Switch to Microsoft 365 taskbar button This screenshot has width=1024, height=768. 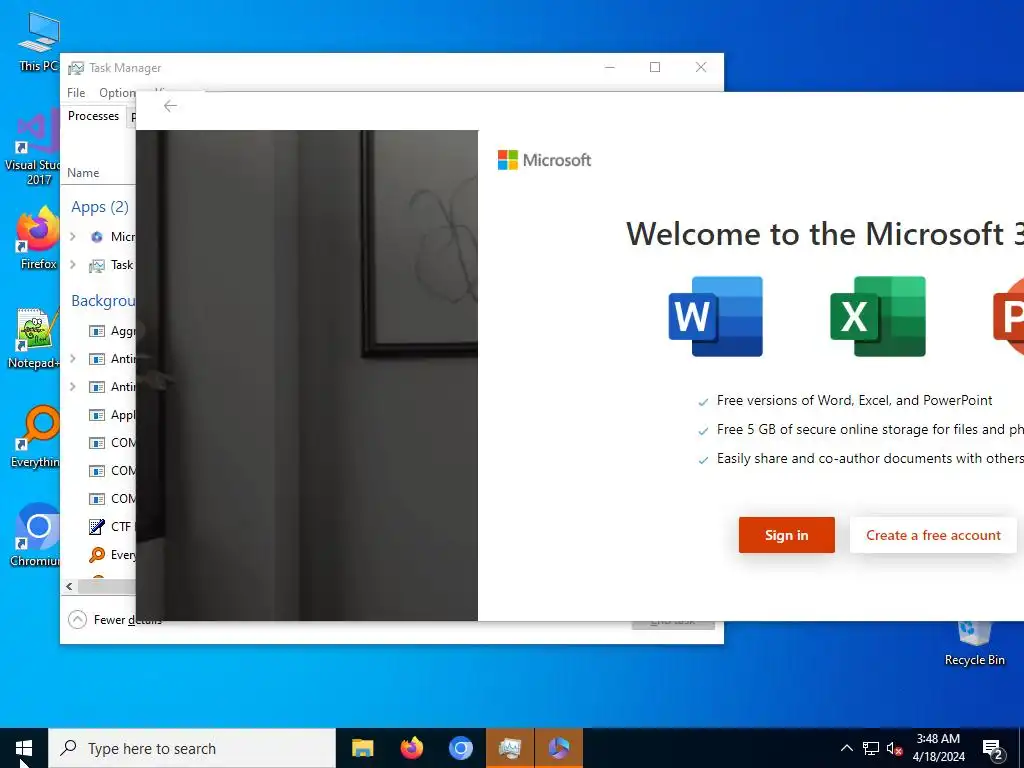pos(559,748)
